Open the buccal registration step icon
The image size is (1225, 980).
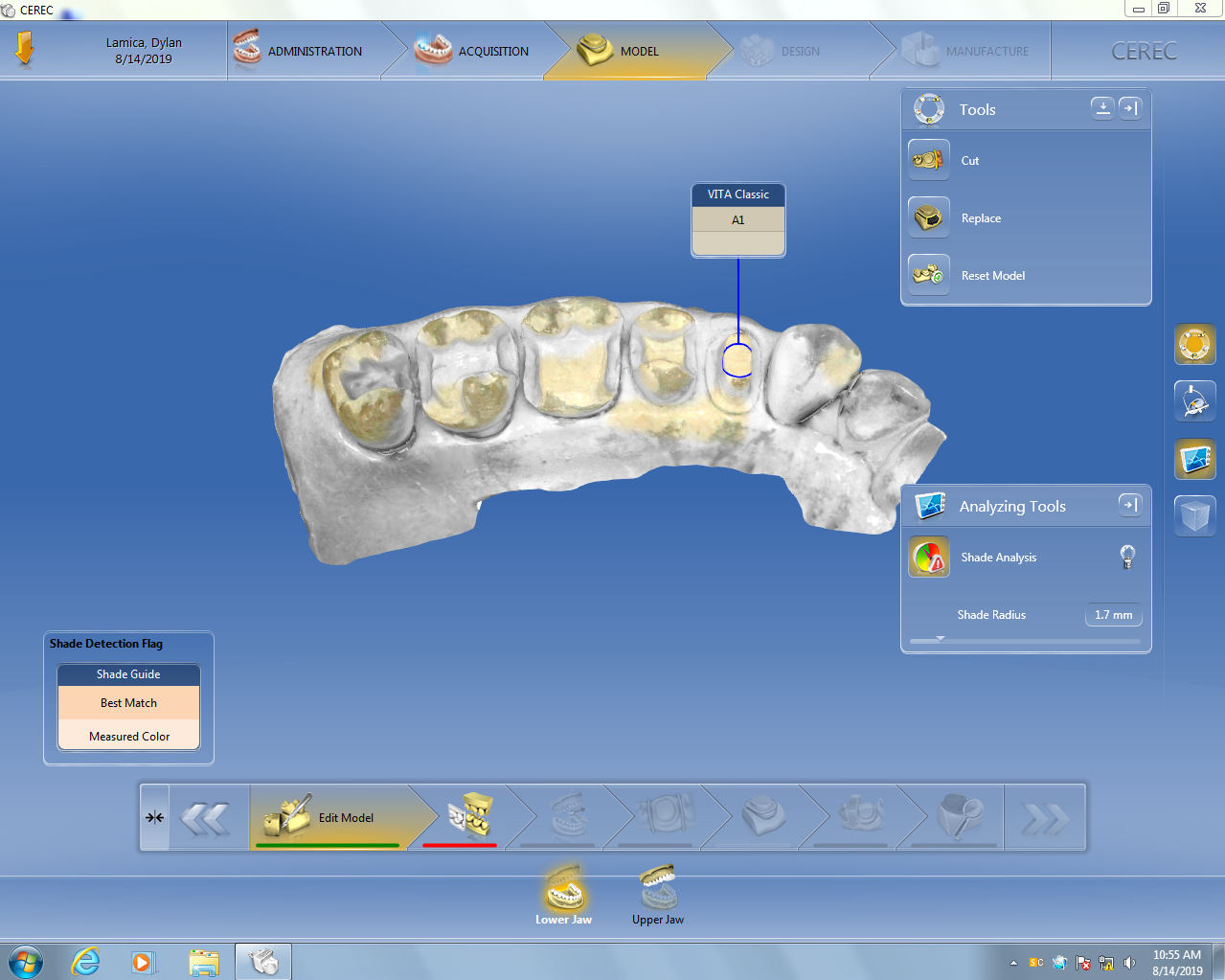point(469,816)
